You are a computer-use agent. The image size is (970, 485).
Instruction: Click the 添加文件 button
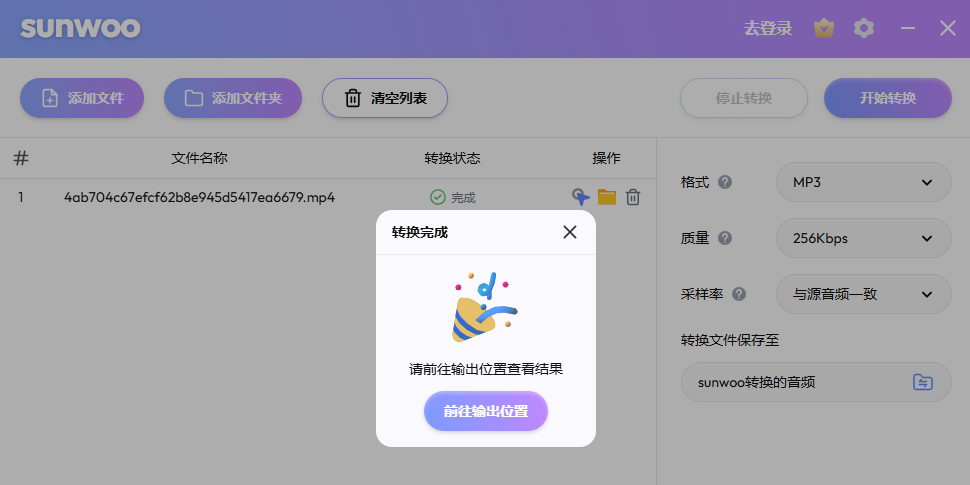click(82, 98)
